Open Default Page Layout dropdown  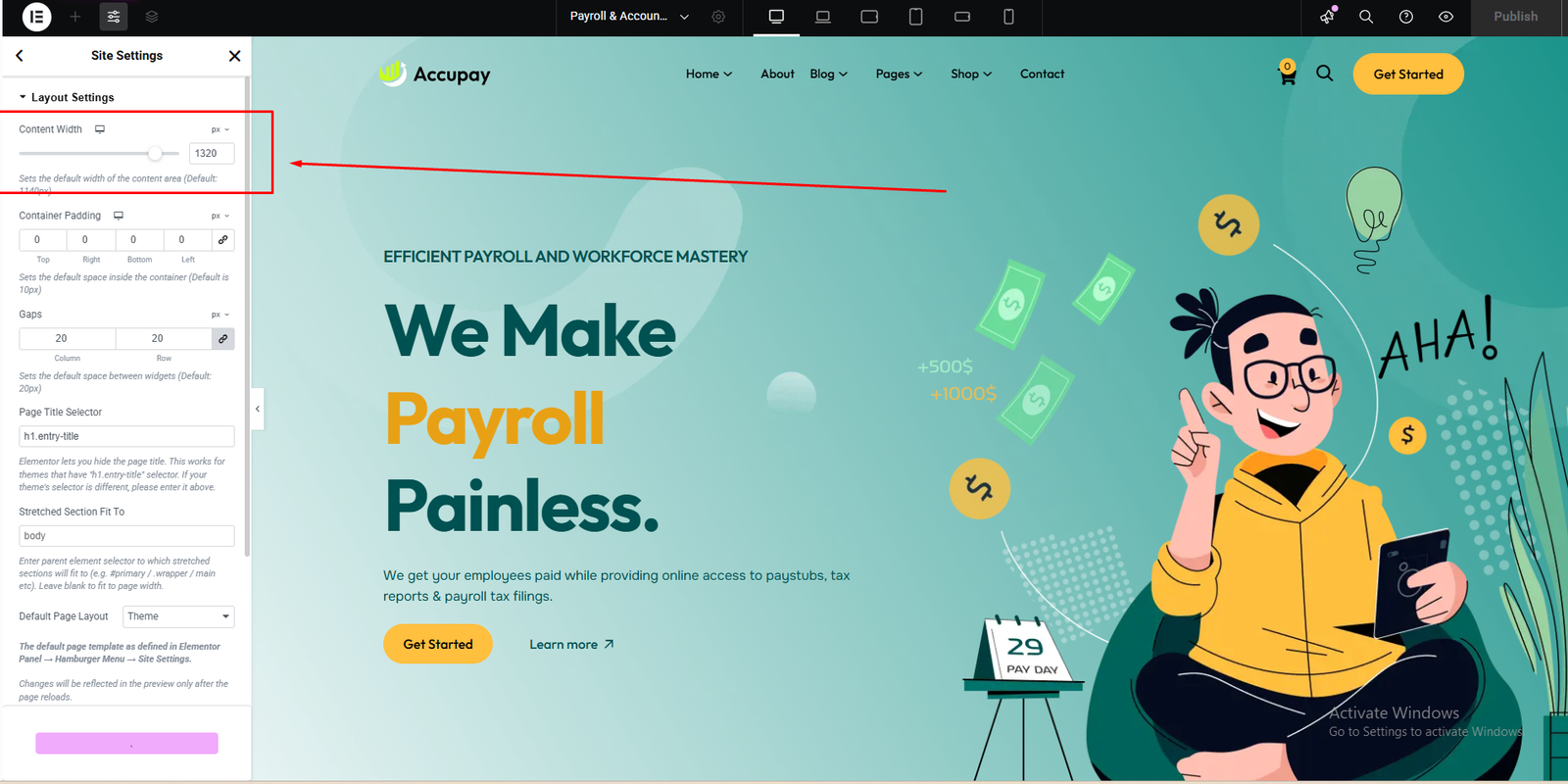pyautogui.click(x=178, y=616)
